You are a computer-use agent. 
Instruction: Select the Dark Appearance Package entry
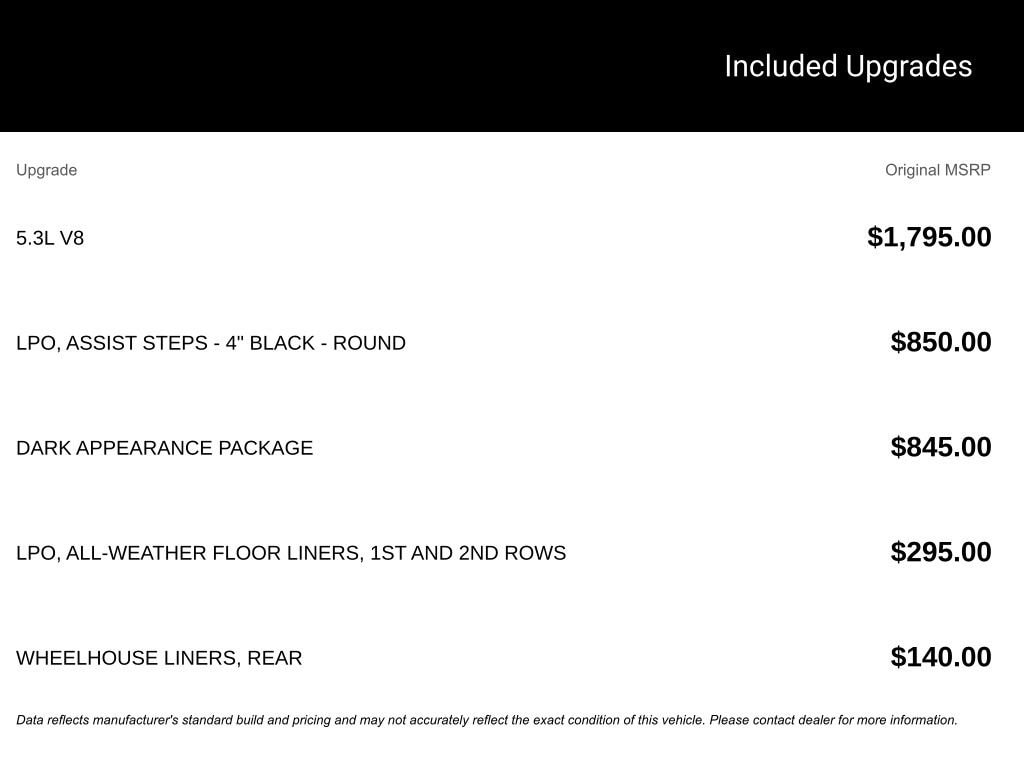164,448
